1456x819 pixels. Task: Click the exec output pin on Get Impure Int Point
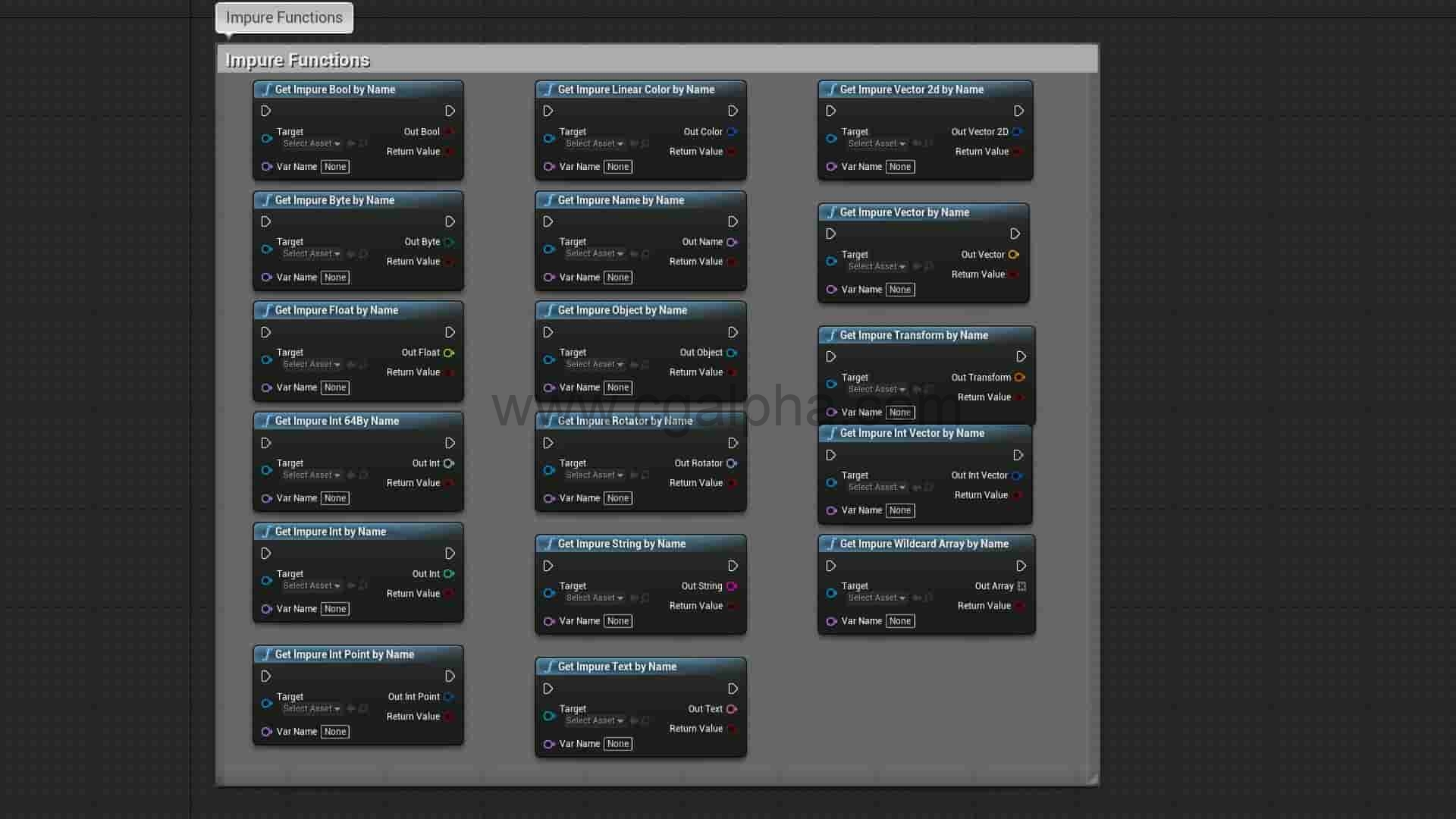point(450,676)
